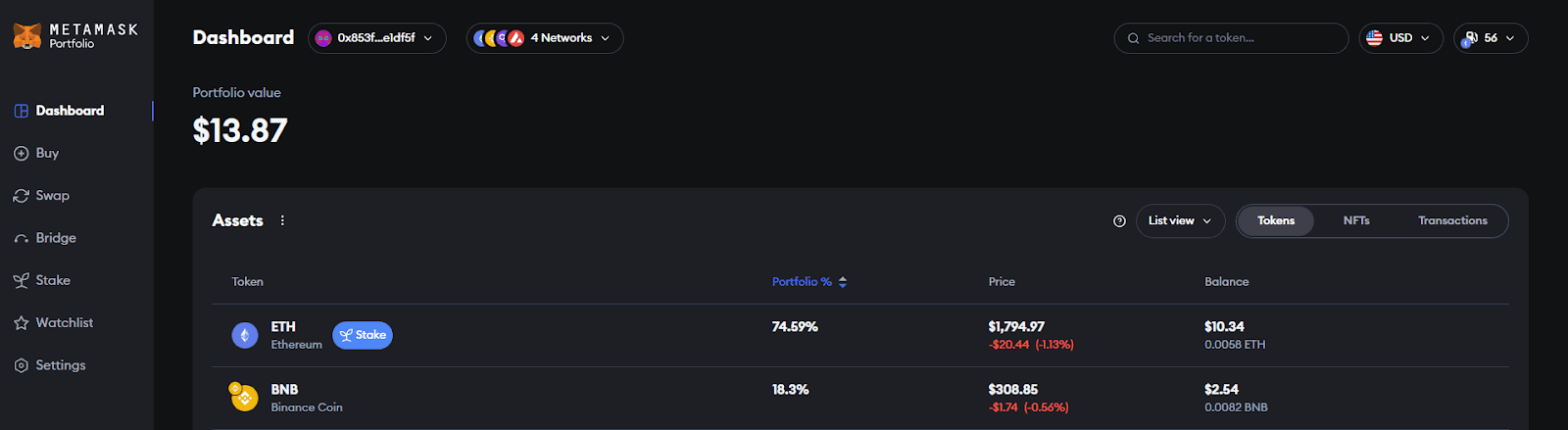Switch to the Transactions tab
The height and width of the screenshot is (430, 1568).
click(1452, 221)
